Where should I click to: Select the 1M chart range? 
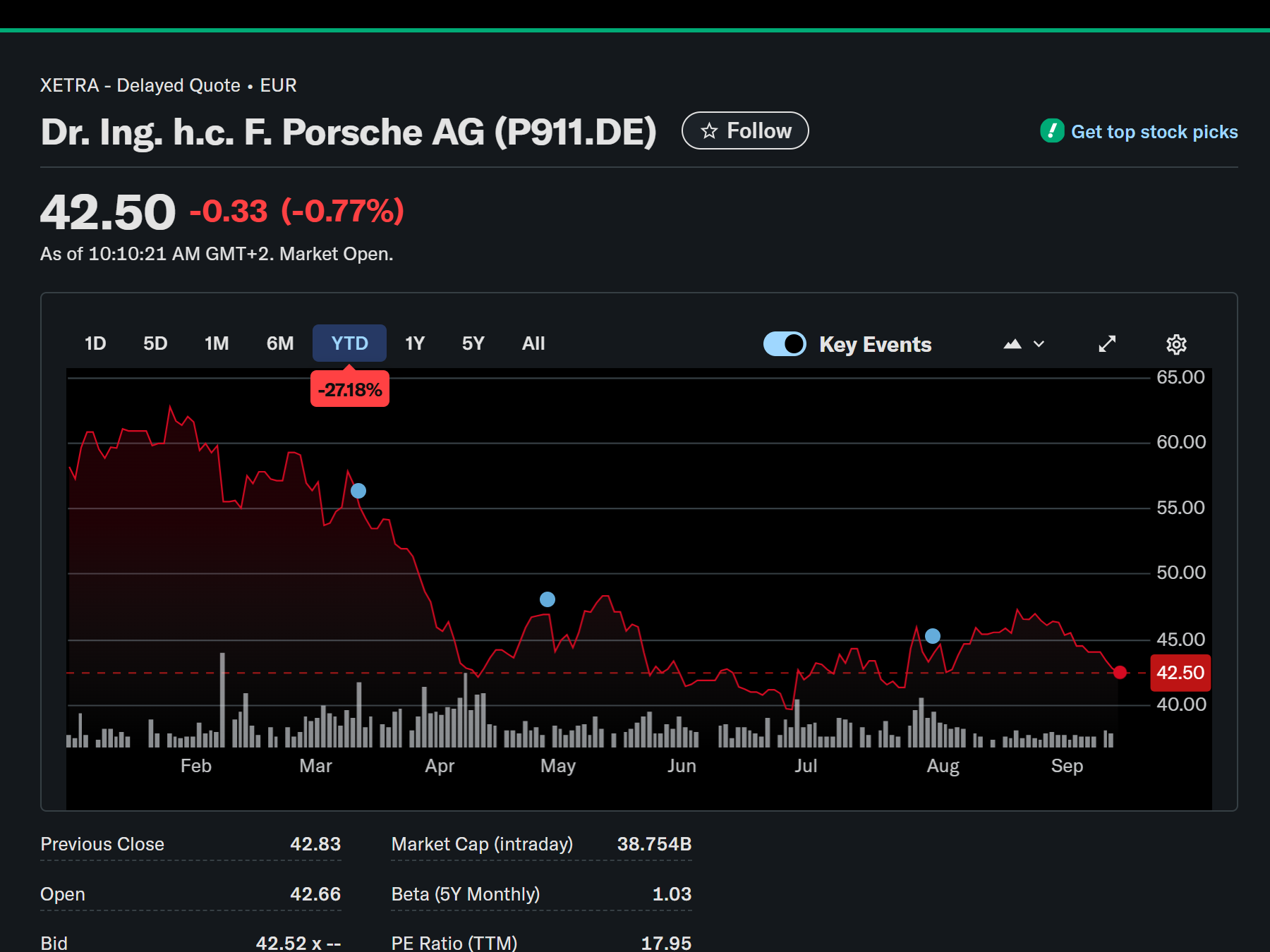coord(217,343)
